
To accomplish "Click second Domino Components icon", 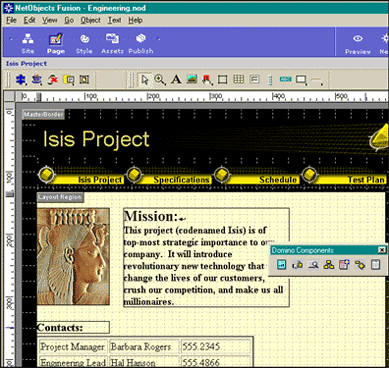I will point(297,265).
